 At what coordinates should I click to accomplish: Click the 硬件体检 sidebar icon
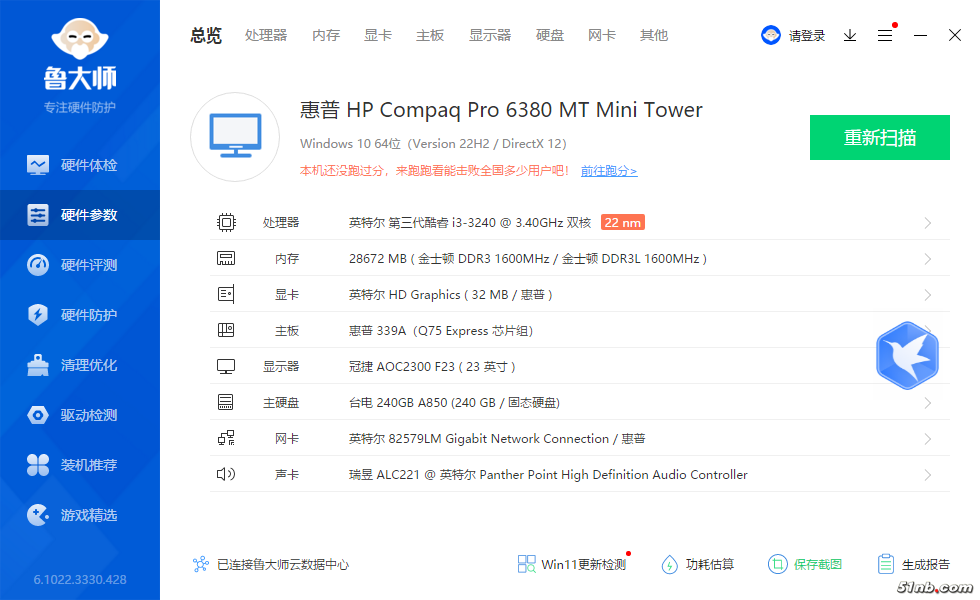click(x=38, y=165)
